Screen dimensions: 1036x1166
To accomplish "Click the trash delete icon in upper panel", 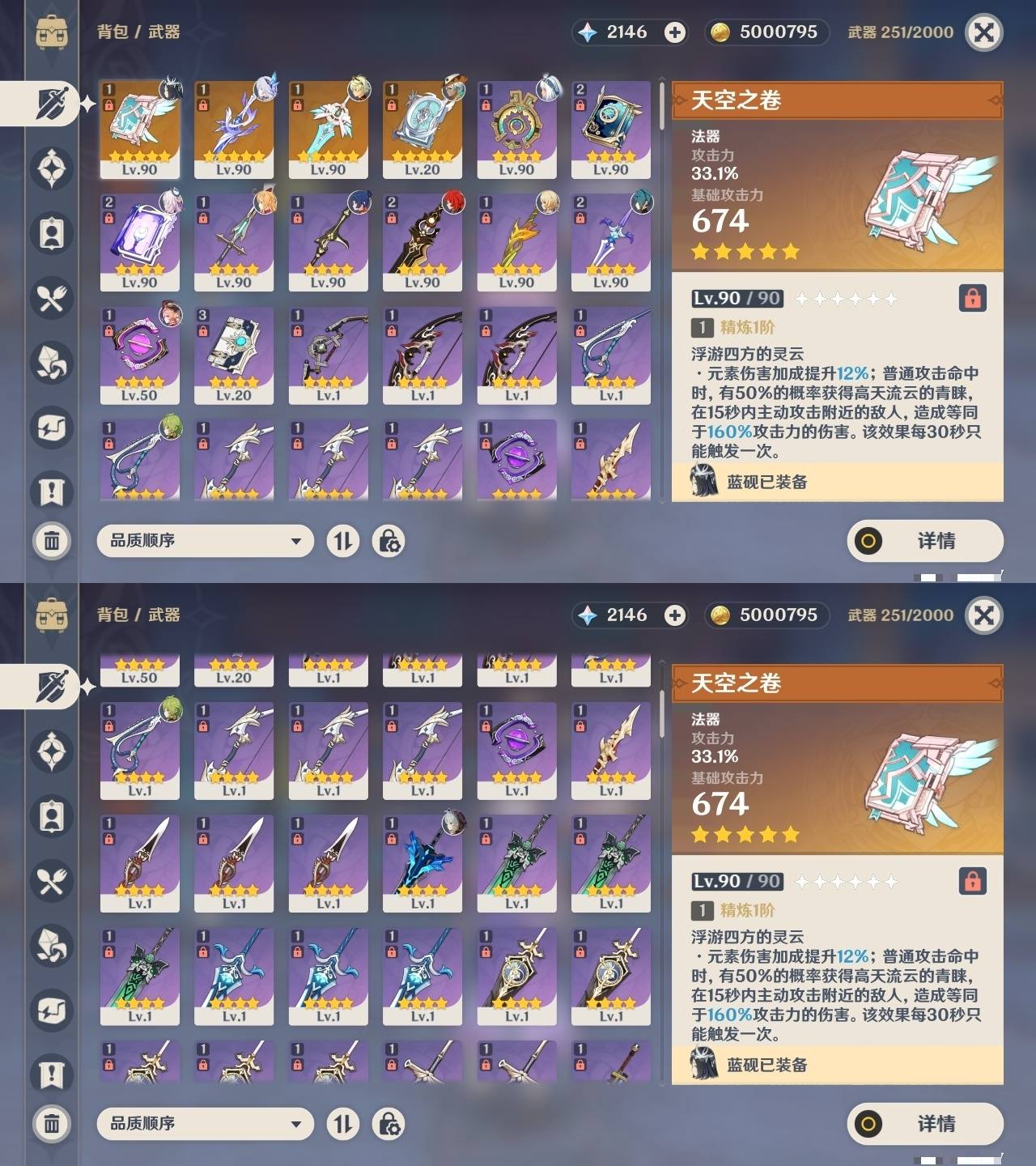I will [x=52, y=541].
